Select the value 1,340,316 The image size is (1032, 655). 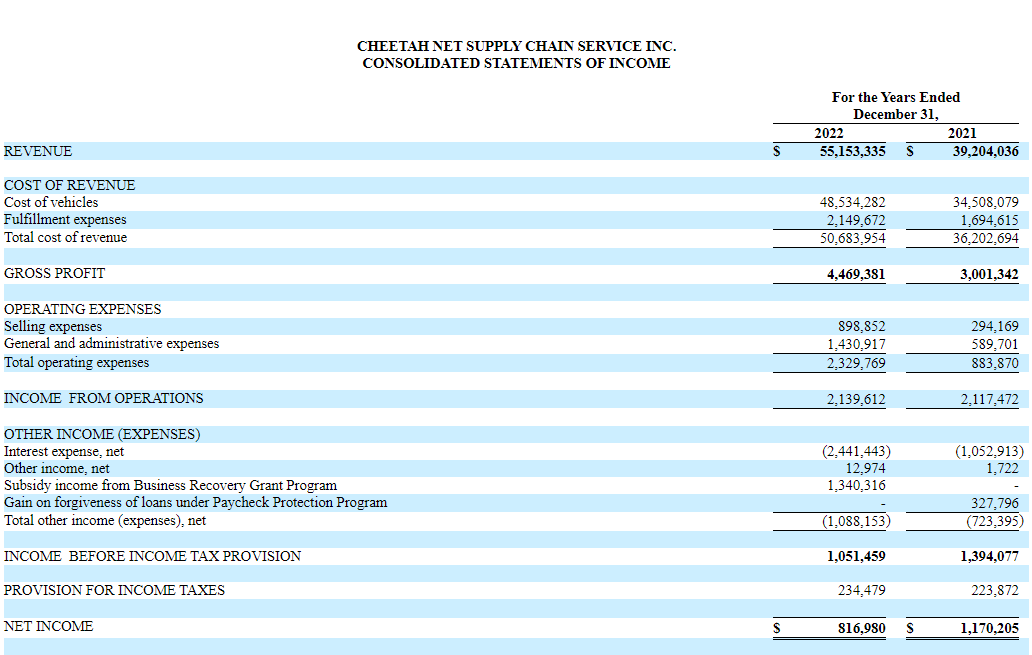point(856,486)
